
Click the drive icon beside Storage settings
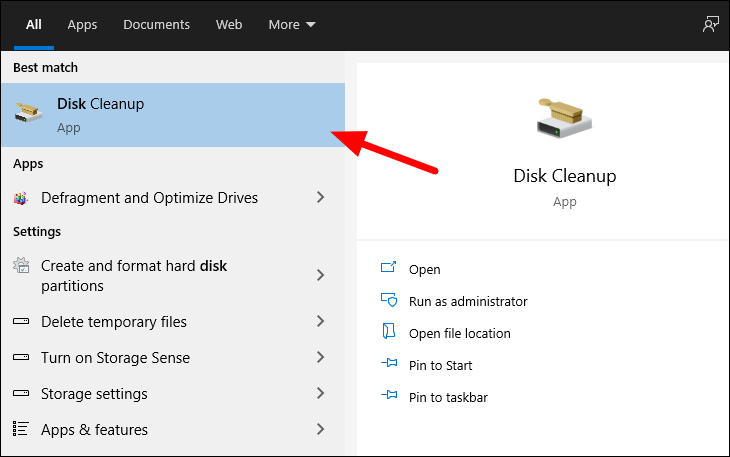coord(21,393)
